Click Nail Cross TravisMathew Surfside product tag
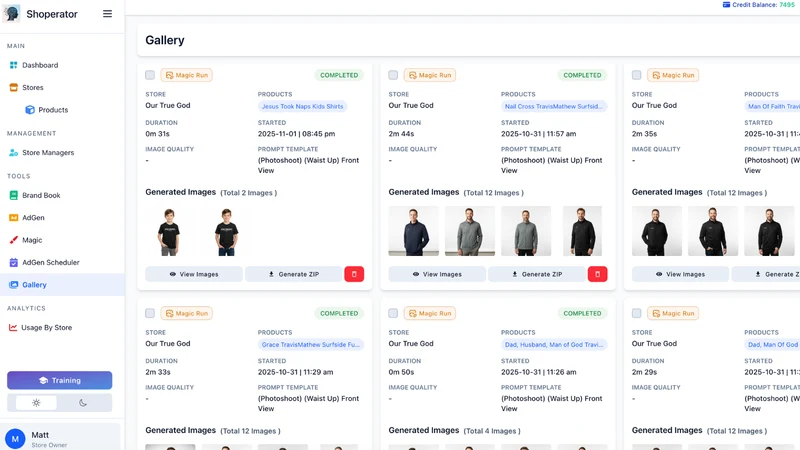Viewport: 800px width, 450px height. tap(554, 106)
